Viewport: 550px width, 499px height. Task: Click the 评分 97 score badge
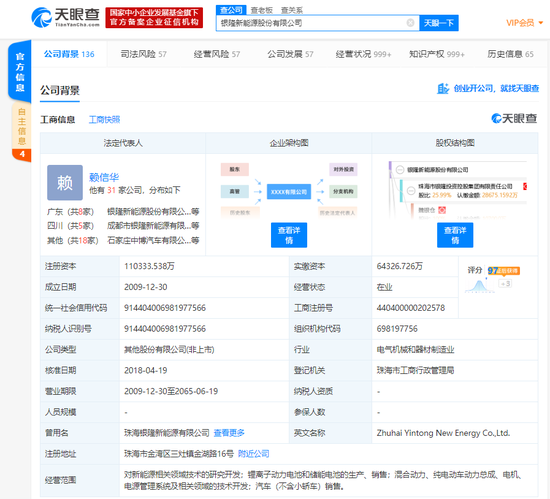coord(503,270)
